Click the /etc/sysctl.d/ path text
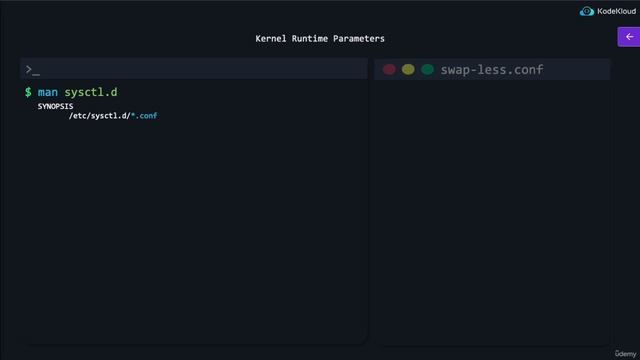This screenshot has width=640, height=360. pos(100,116)
